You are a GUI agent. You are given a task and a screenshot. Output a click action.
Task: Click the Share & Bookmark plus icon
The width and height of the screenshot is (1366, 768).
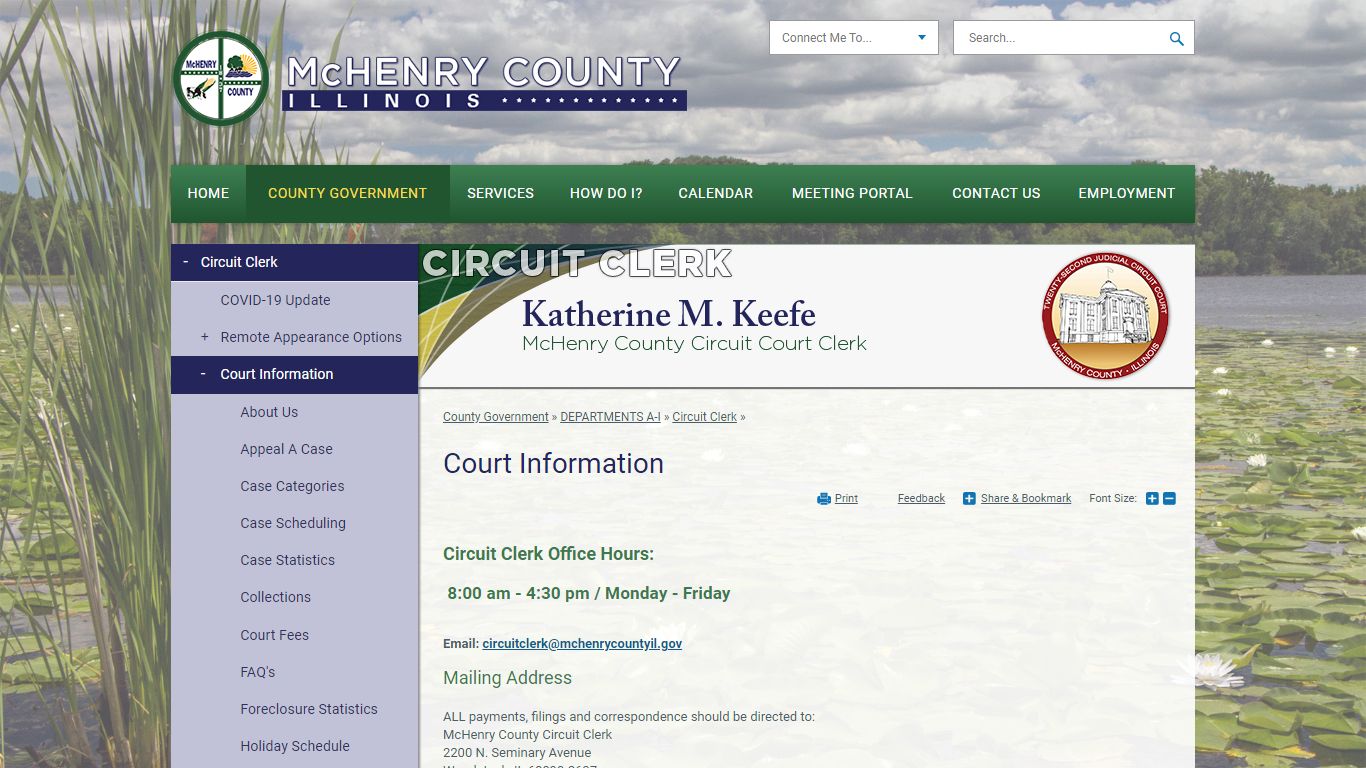(x=969, y=499)
